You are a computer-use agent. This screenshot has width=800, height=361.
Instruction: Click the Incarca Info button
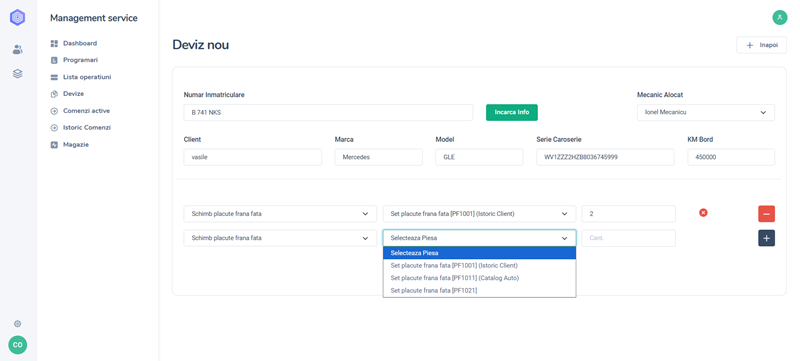pyautogui.click(x=512, y=112)
